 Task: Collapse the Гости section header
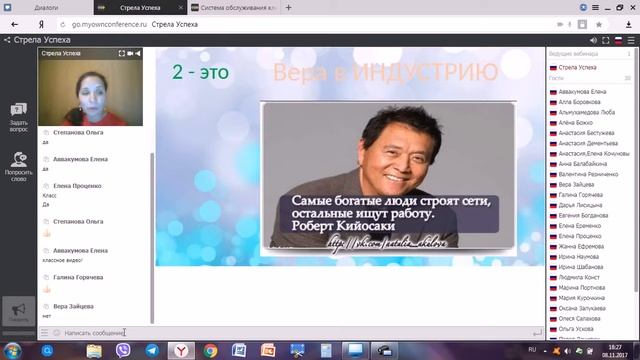pyautogui.click(x=590, y=78)
